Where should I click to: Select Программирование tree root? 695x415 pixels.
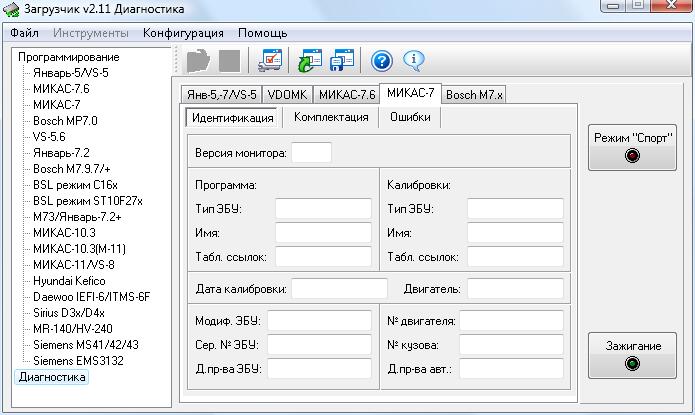pos(69,57)
